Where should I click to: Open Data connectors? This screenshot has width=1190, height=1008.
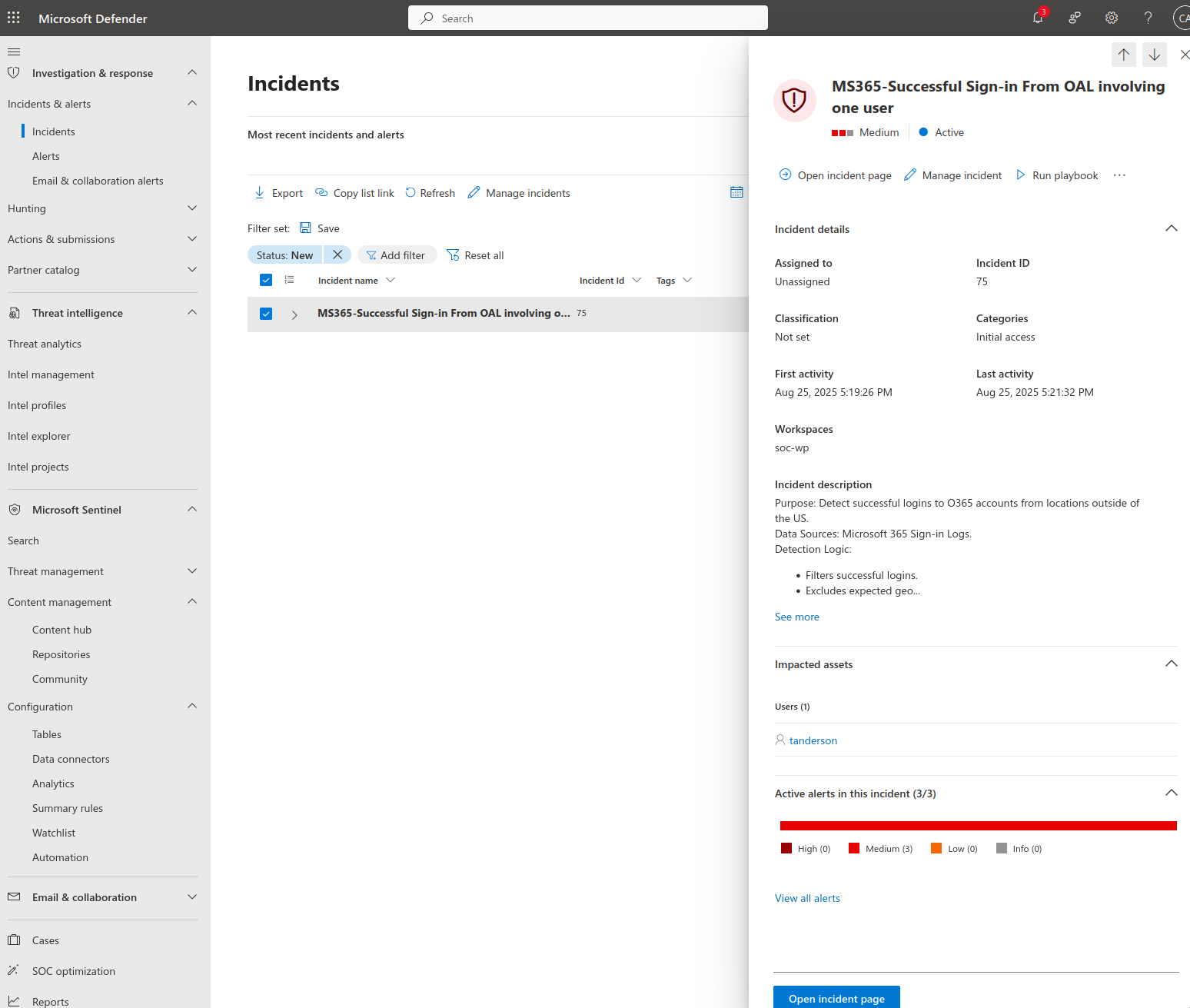coord(71,759)
